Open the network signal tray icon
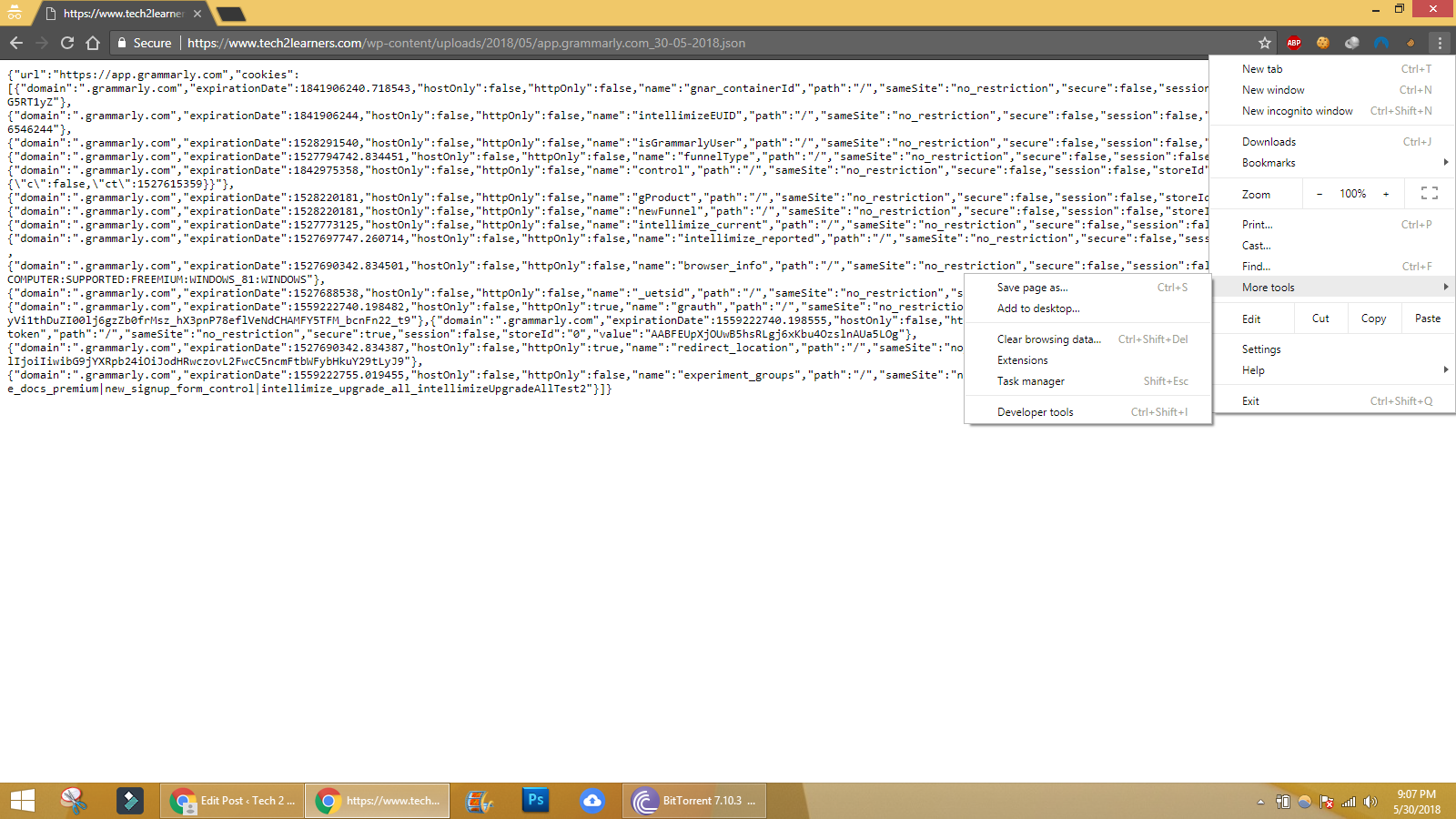Image resolution: width=1456 pixels, height=819 pixels. tap(1349, 802)
